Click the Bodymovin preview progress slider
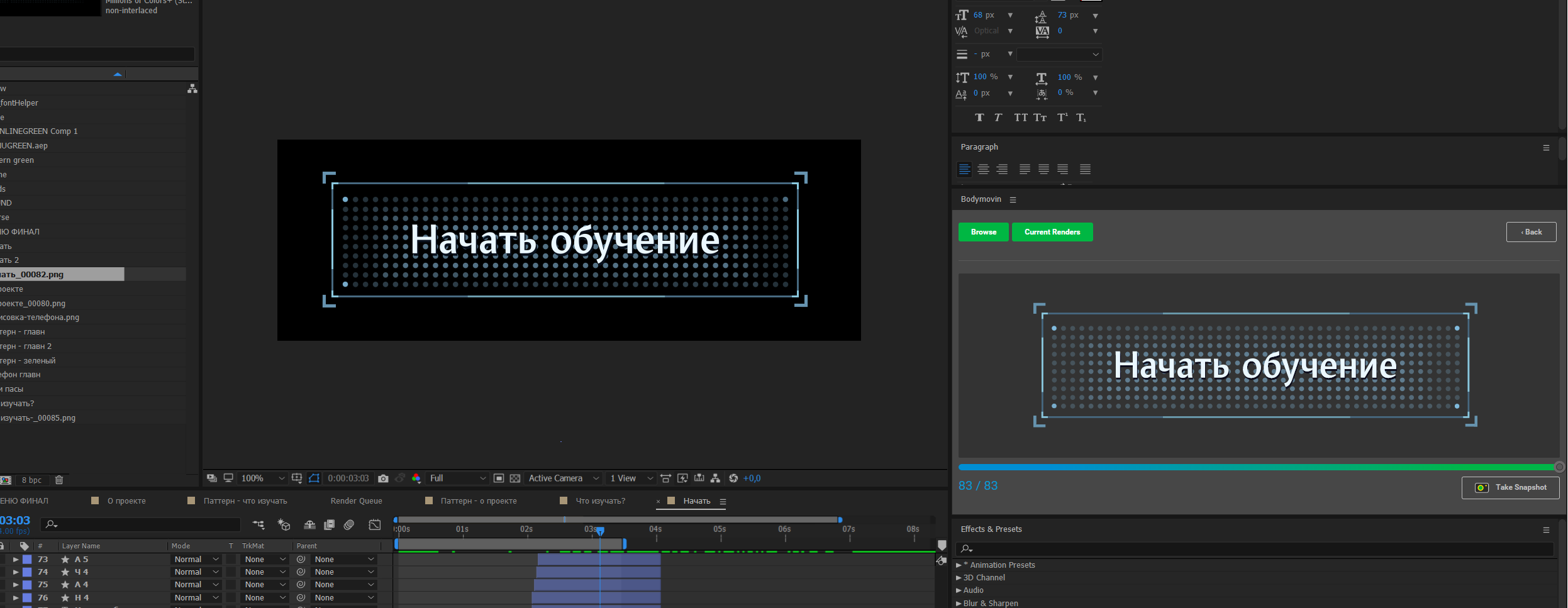 1257,467
